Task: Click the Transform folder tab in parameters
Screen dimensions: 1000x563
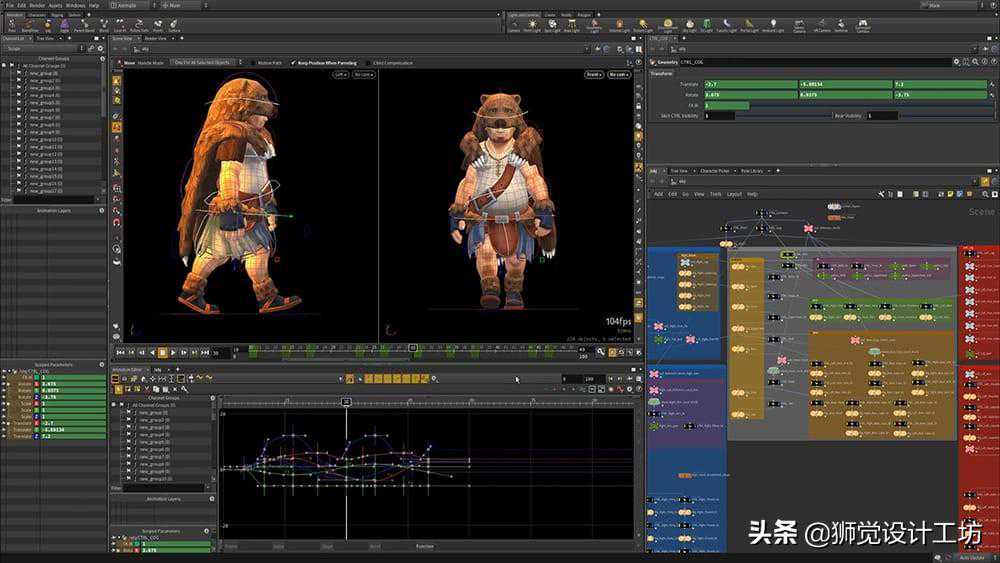Action: (x=662, y=73)
